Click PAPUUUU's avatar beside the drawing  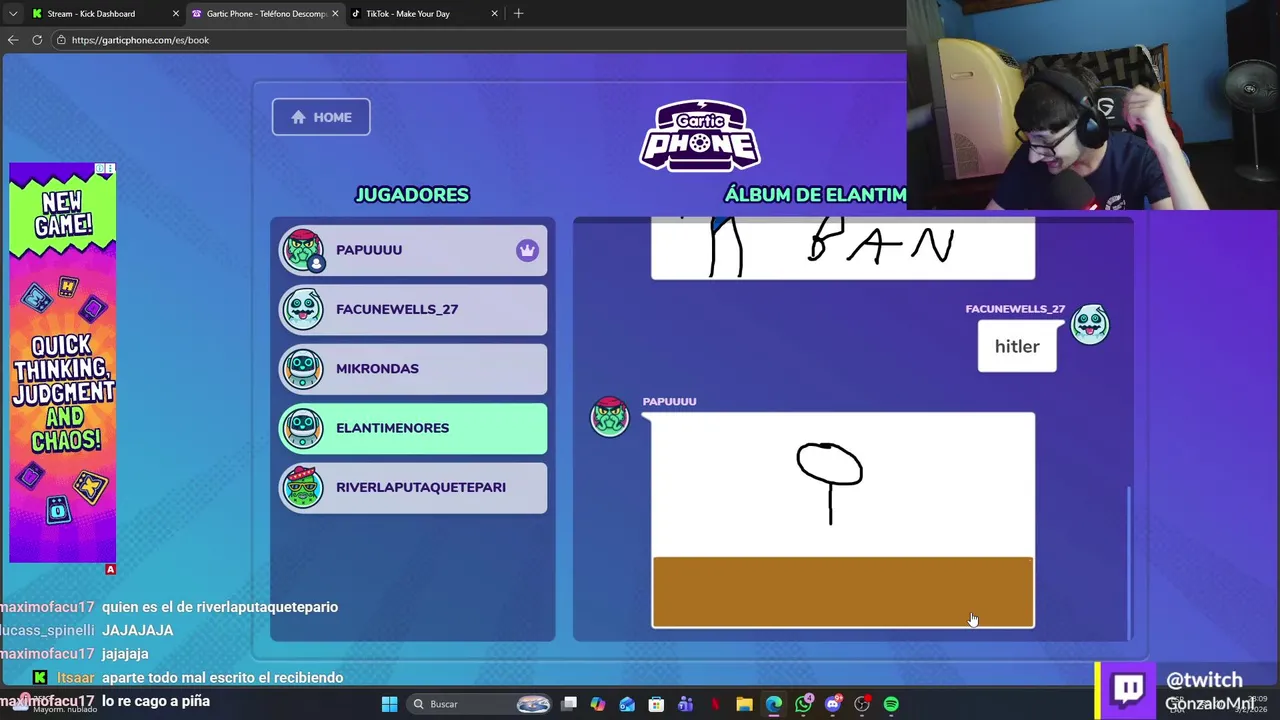[x=609, y=417]
